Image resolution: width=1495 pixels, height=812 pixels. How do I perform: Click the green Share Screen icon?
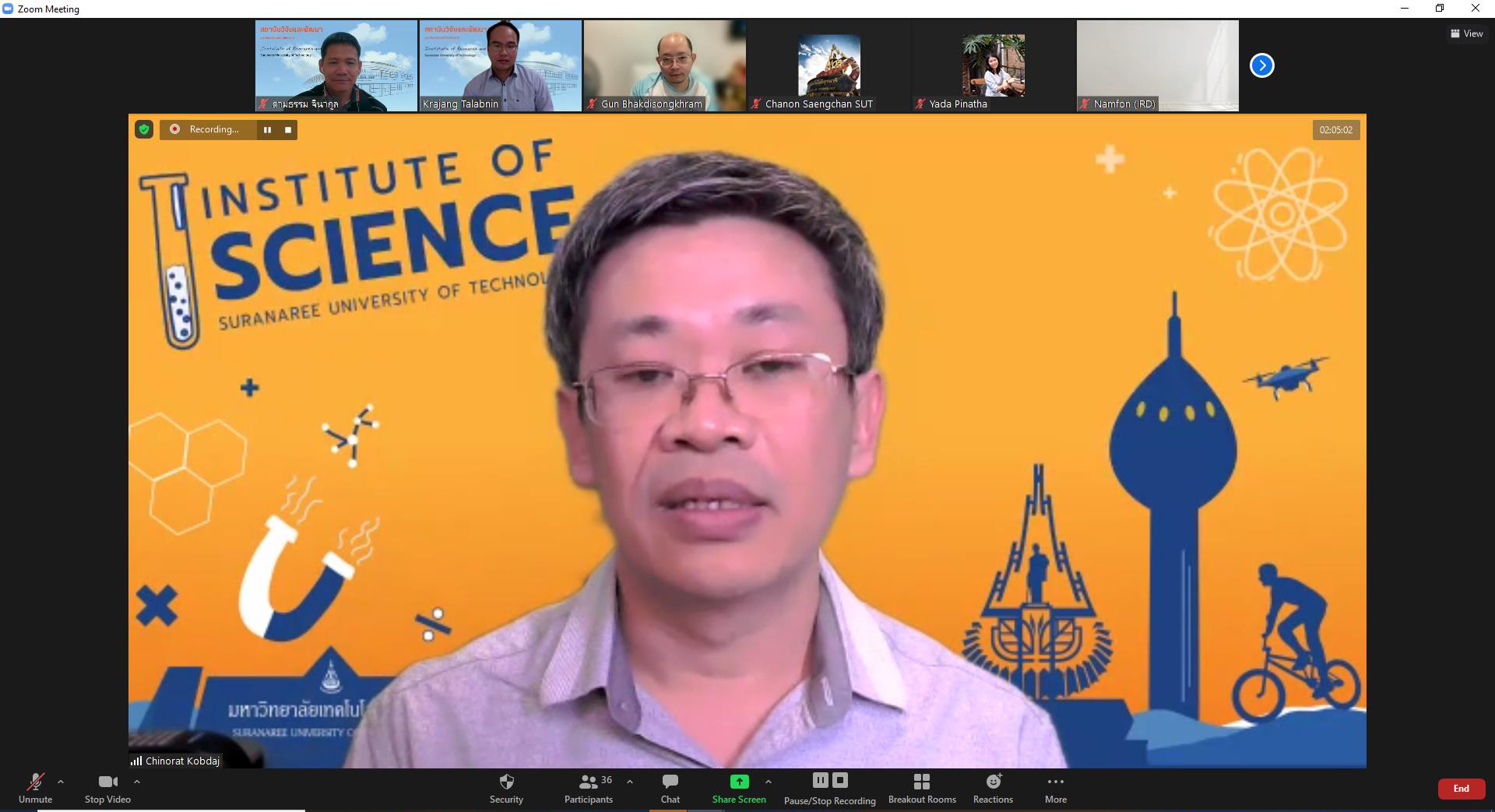[x=739, y=782]
